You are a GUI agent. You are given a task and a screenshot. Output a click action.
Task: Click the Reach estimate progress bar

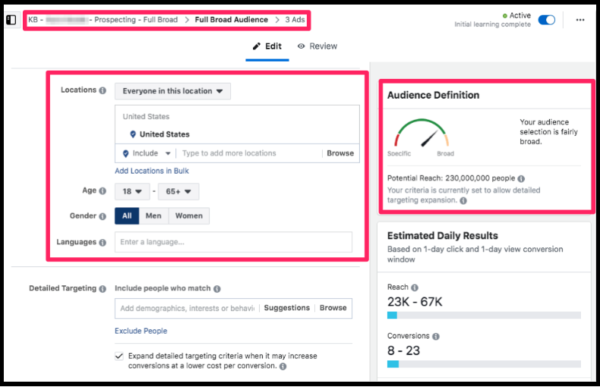tap(484, 315)
